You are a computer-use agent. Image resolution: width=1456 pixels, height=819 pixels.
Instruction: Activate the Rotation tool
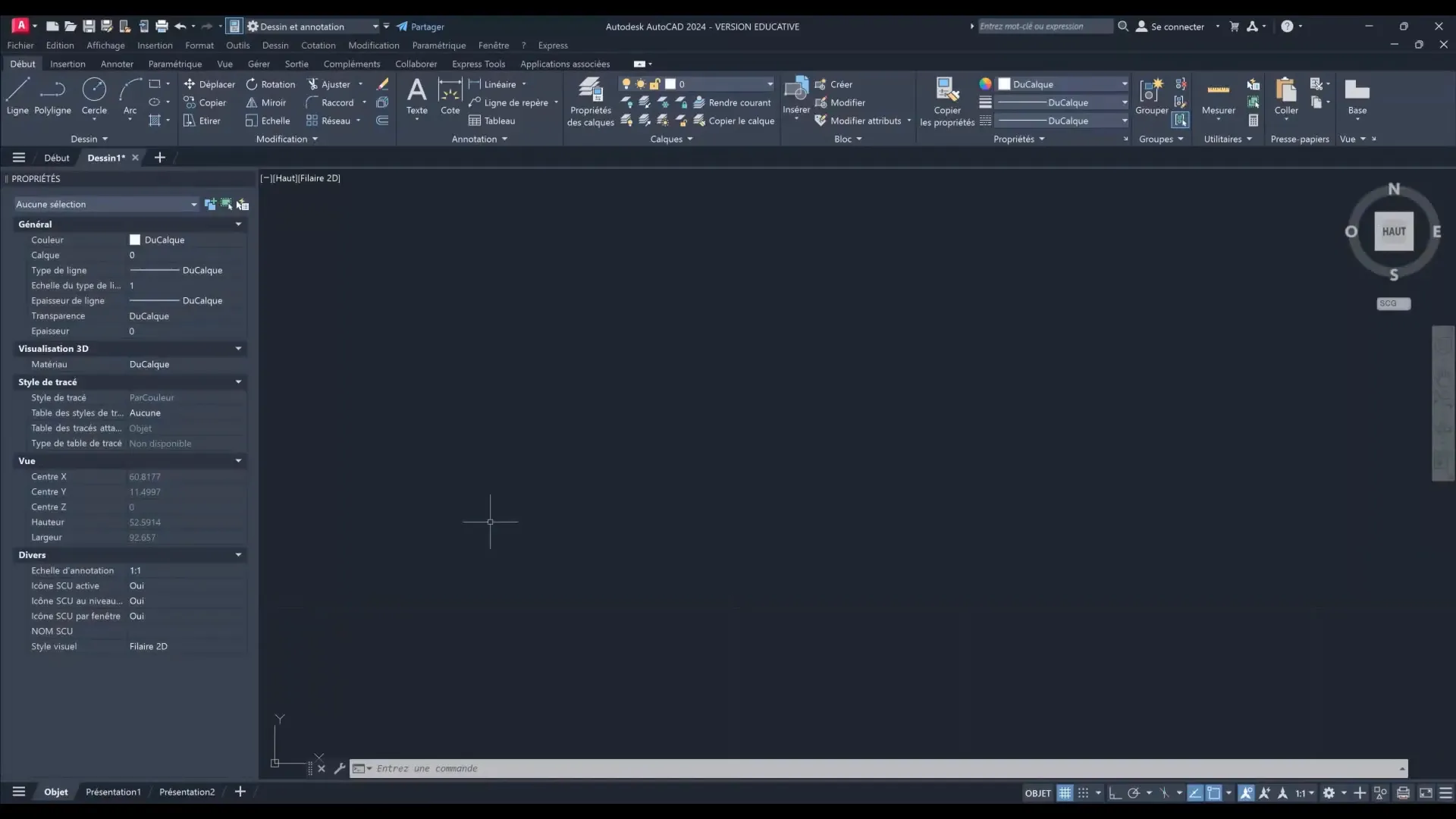point(271,84)
